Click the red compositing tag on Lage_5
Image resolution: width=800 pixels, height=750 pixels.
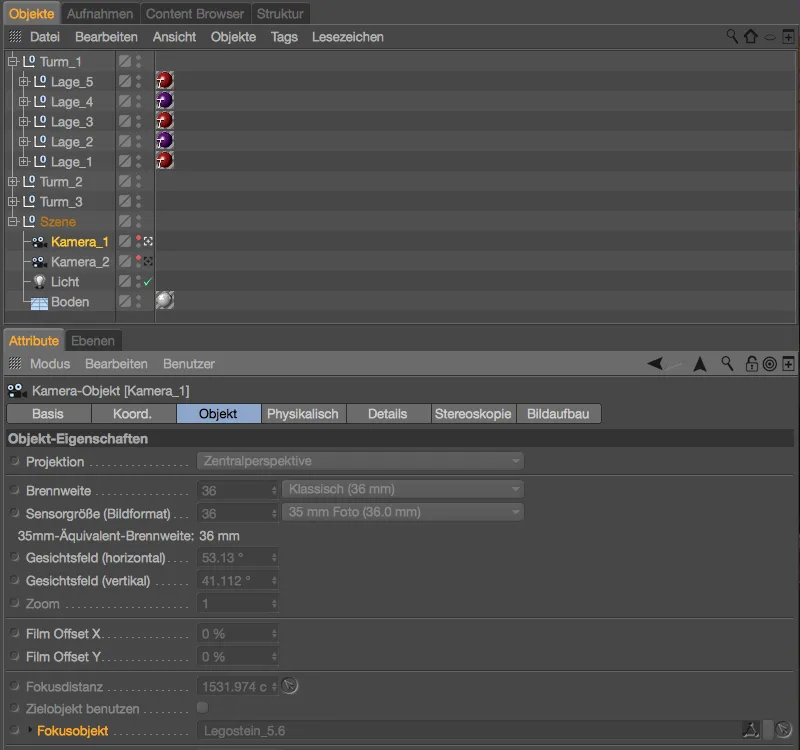(164, 81)
